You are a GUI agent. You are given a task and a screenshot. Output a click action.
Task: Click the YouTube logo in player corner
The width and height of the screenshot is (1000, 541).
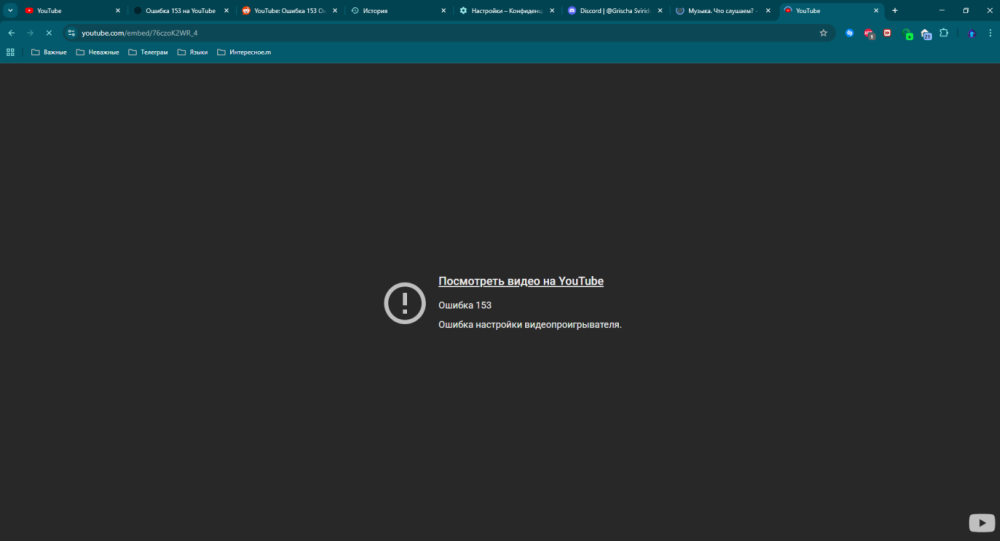(982, 523)
